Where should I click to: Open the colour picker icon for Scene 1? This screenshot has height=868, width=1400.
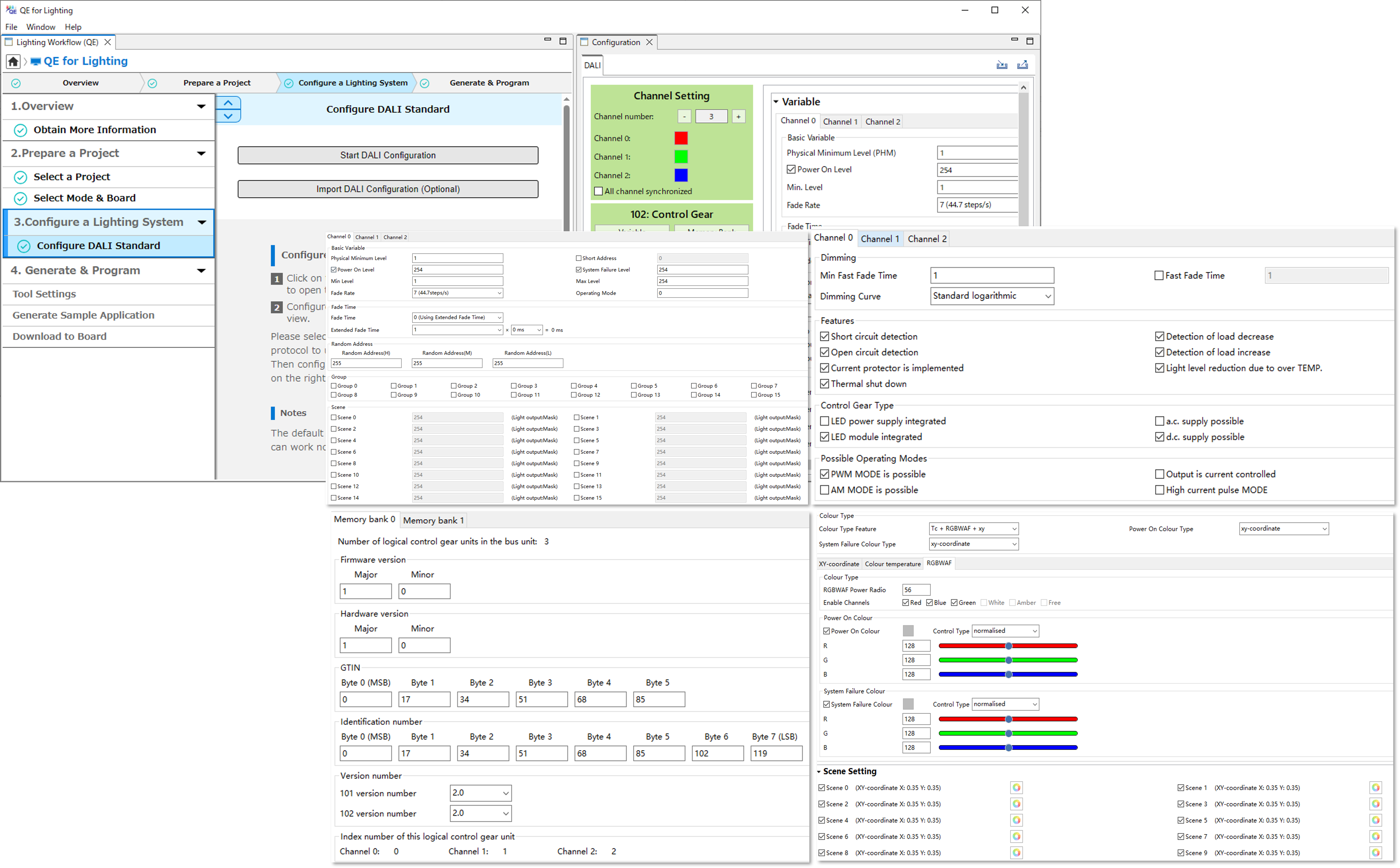(x=1376, y=788)
